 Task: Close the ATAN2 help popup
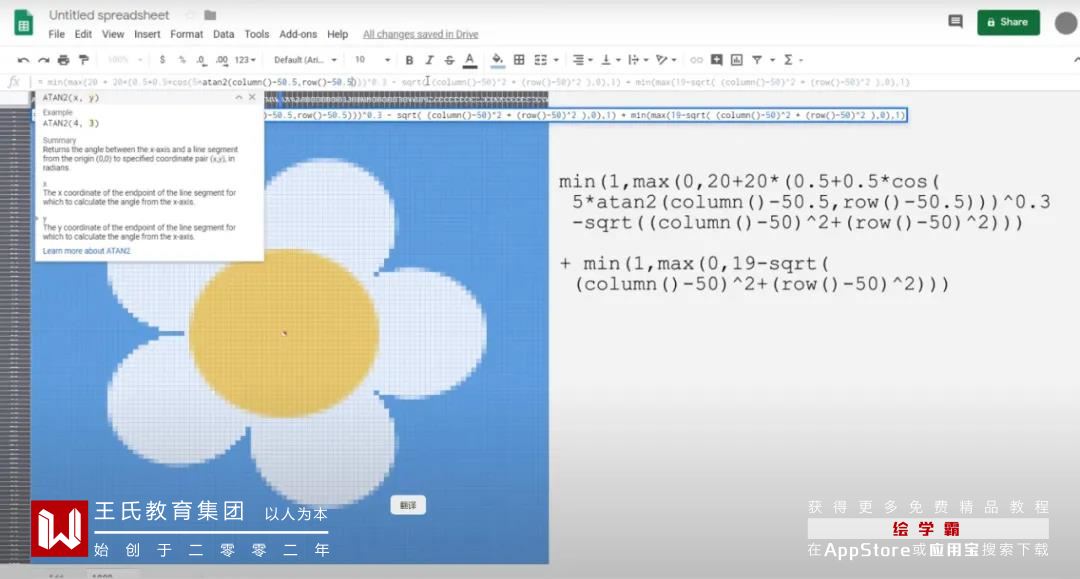pyautogui.click(x=252, y=97)
